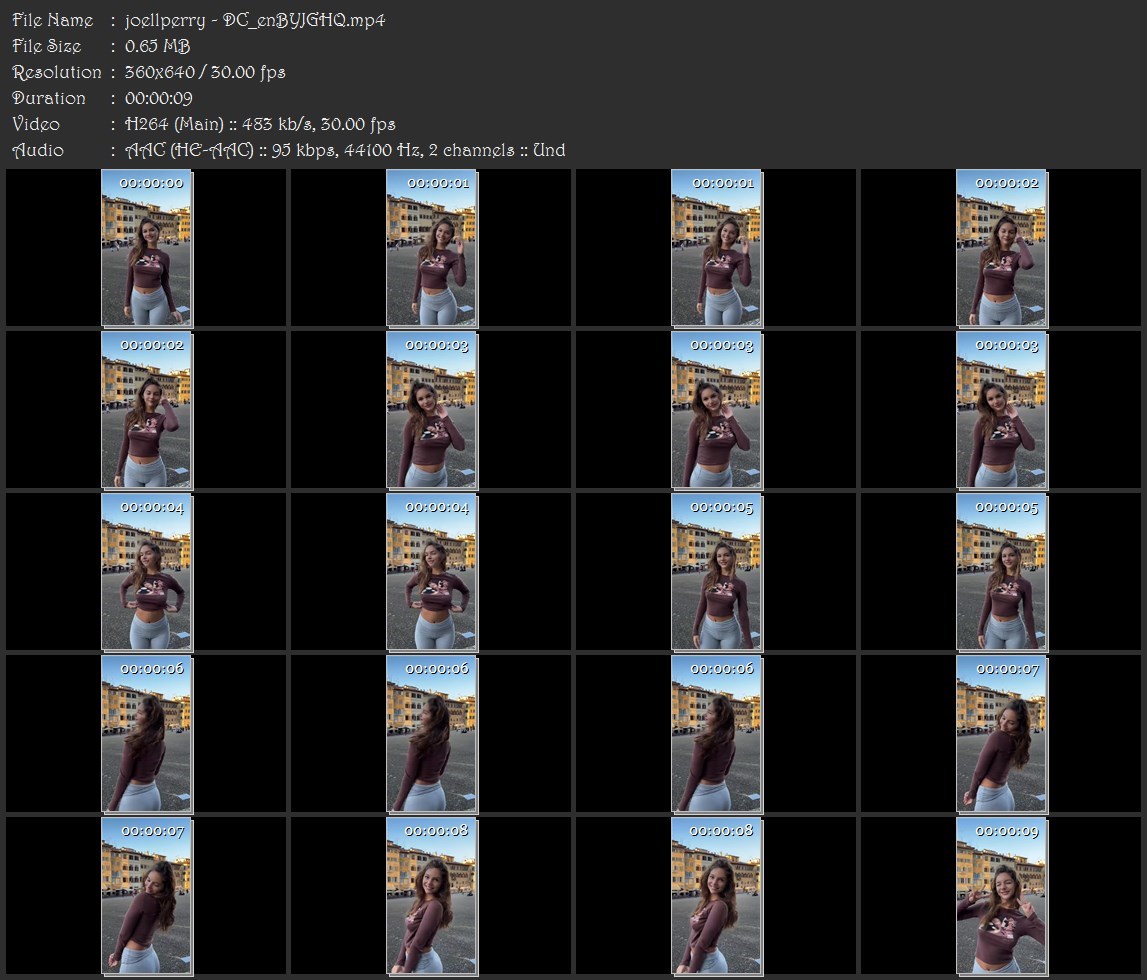Select the second thumbnail stamped 00:00:06
Viewport: 1147px width, 980px height.
pos(432,734)
